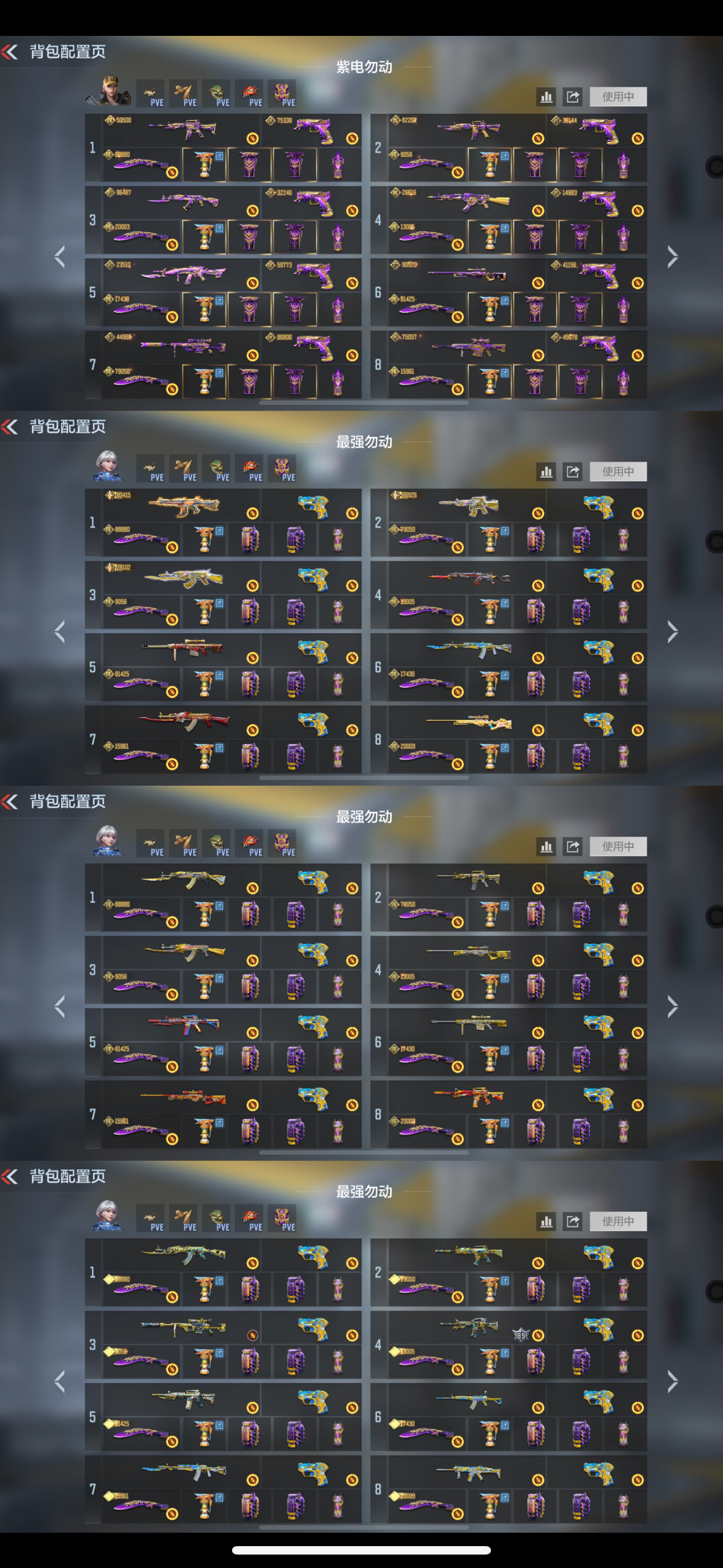723x1568 pixels.
Task: Pick purple AK-style rifle labeled 96487
Action: click(182, 202)
